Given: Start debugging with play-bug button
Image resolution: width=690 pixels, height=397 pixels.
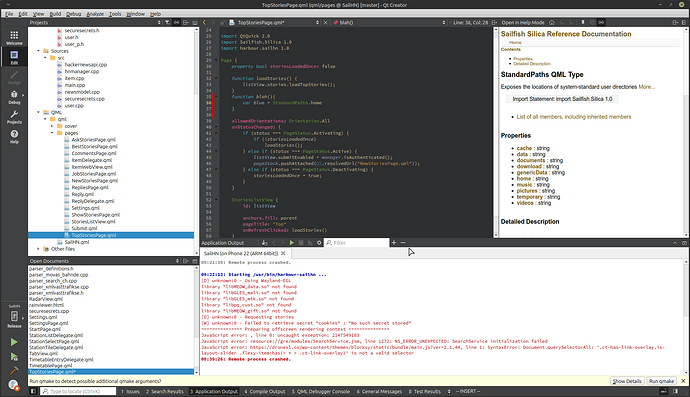Looking at the screenshot, I should pyautogui.click(x=14, y=357).
